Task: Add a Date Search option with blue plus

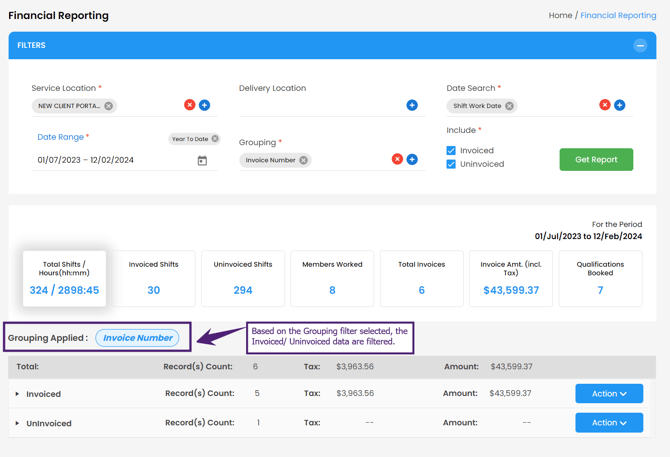Action: (620, 105)
